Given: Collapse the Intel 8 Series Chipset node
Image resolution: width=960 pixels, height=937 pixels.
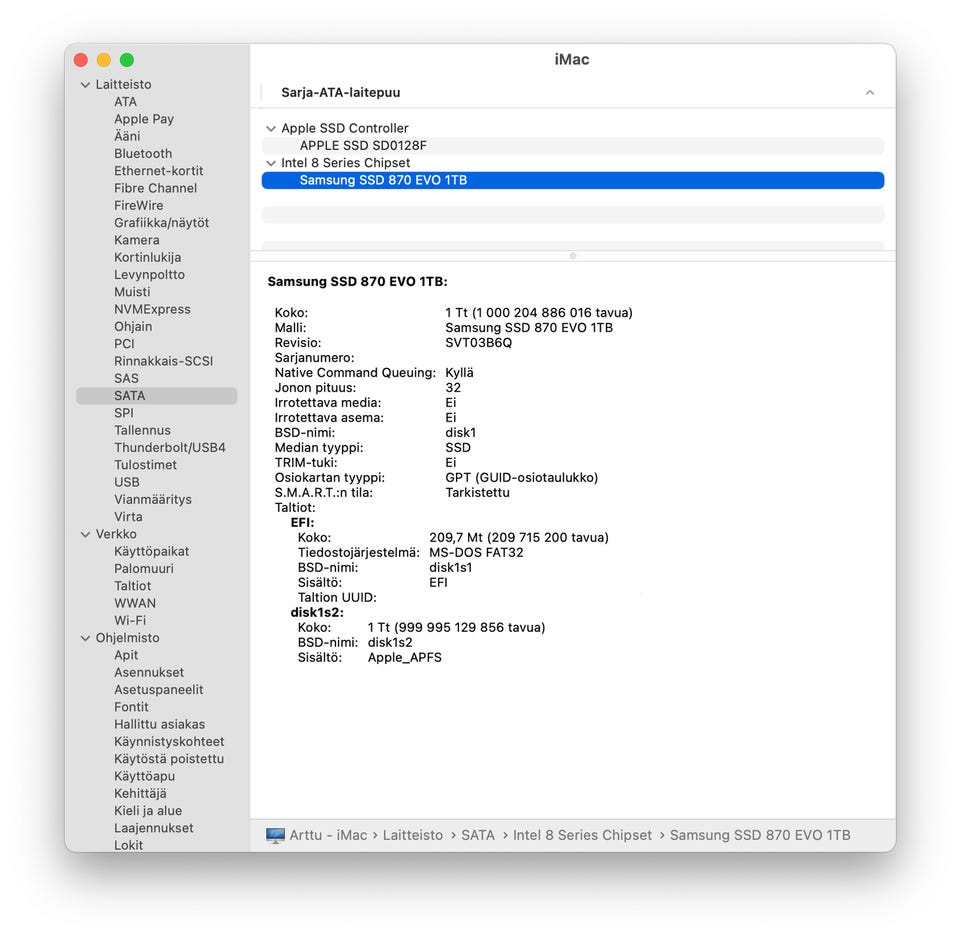Looking at the screenshot, I should [x=271, y=163].
